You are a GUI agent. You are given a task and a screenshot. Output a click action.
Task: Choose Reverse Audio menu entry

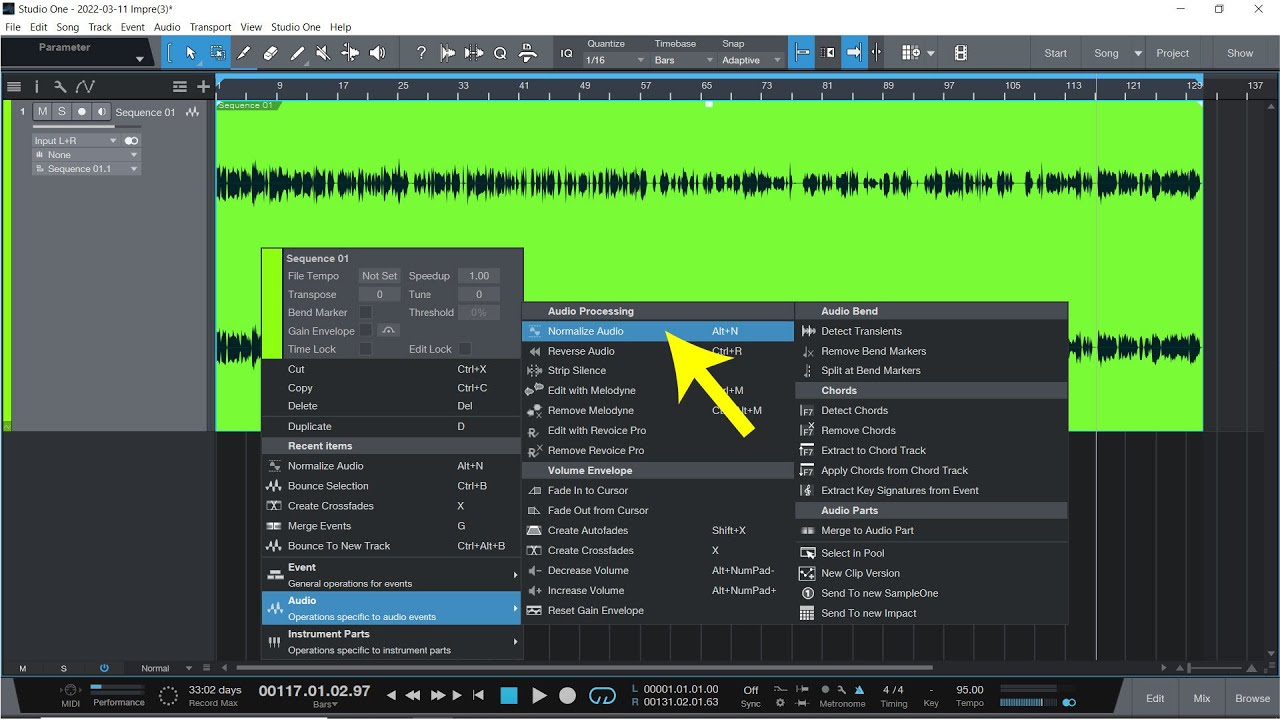click(657, 351)
